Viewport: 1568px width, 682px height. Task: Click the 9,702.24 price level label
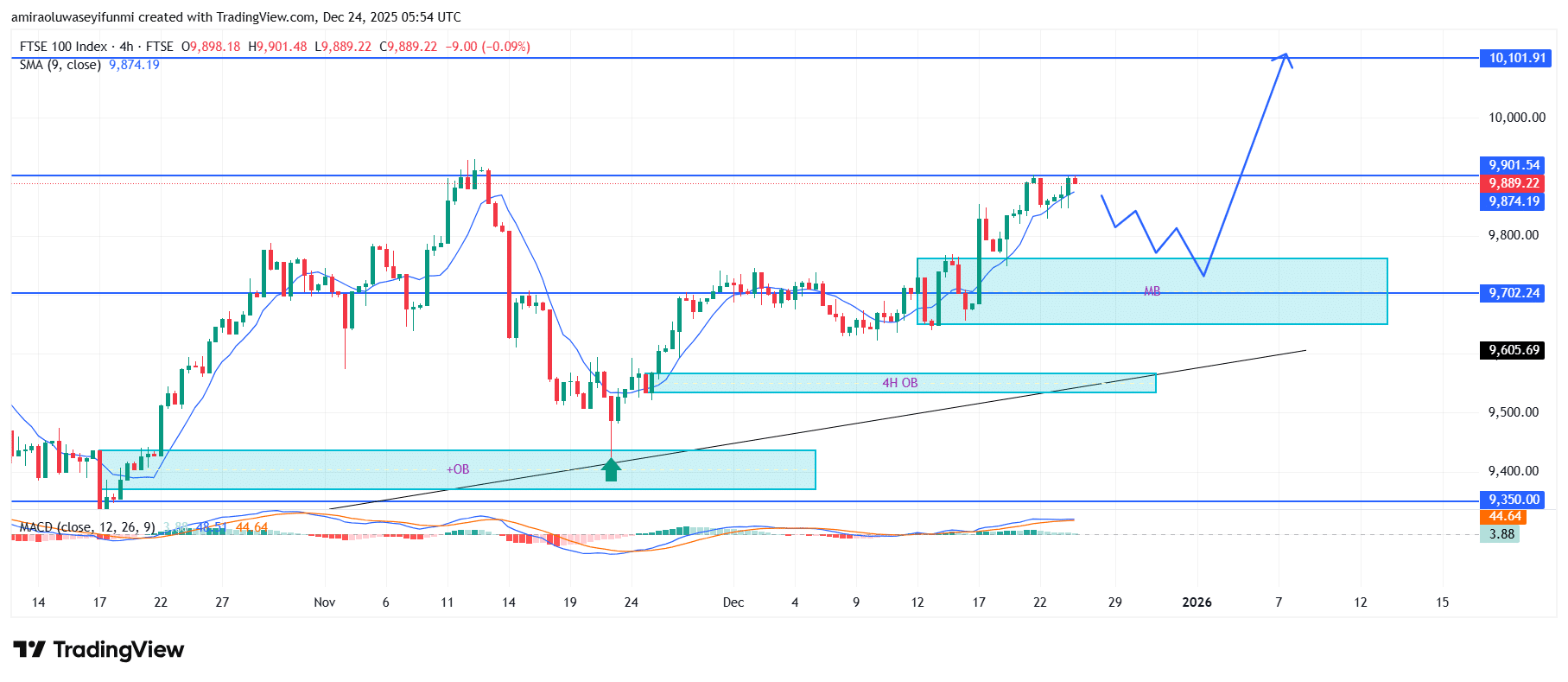tap(1514, 293)
